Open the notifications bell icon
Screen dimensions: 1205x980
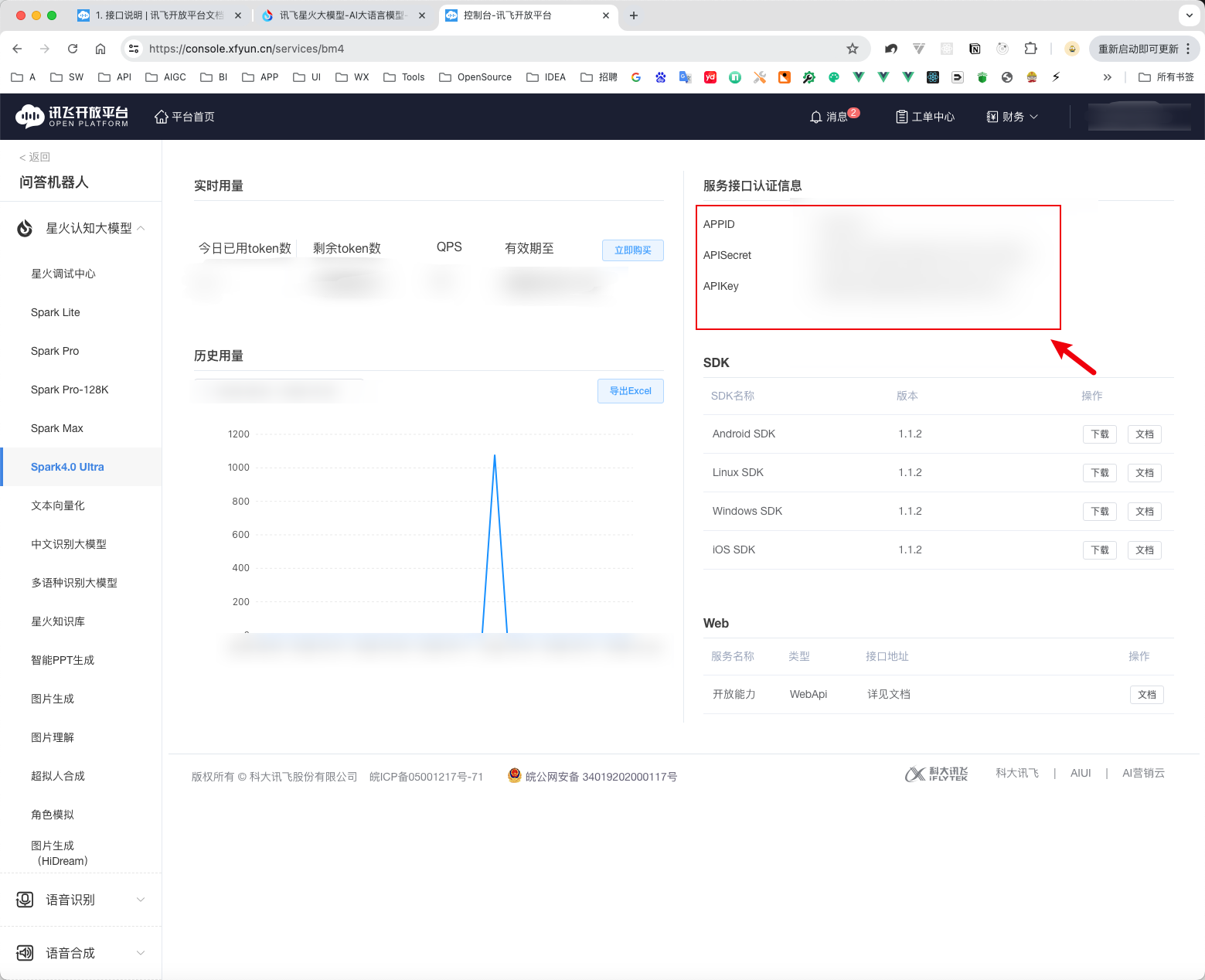(x=815, y=117)
